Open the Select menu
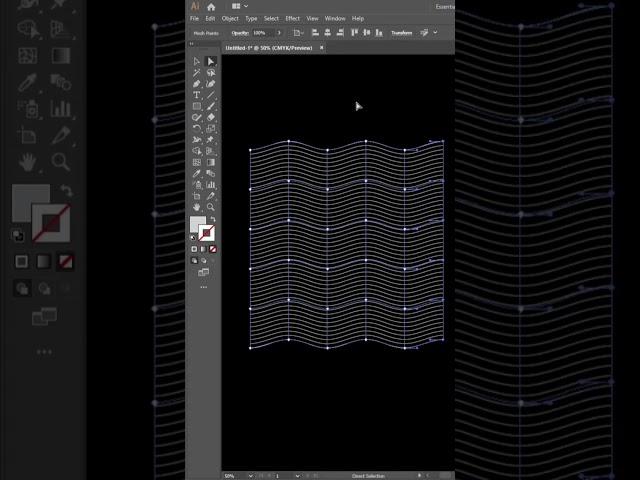The width and height of the screenshot is (640, 480). [x=271, y=18]
